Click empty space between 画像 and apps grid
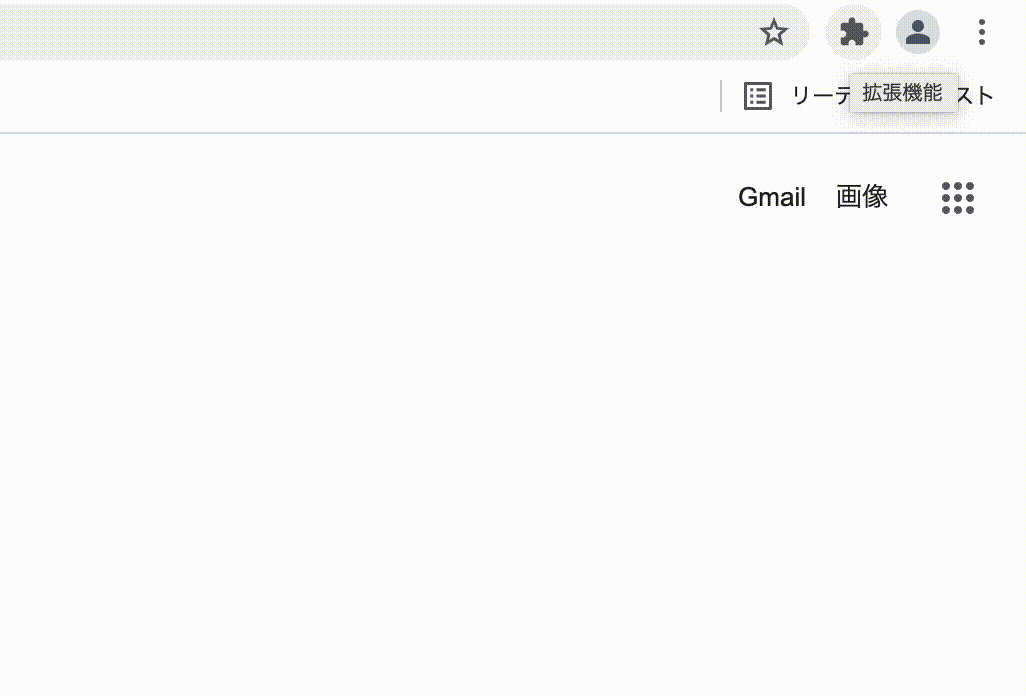1026x696 pixels. pos(915,197)
